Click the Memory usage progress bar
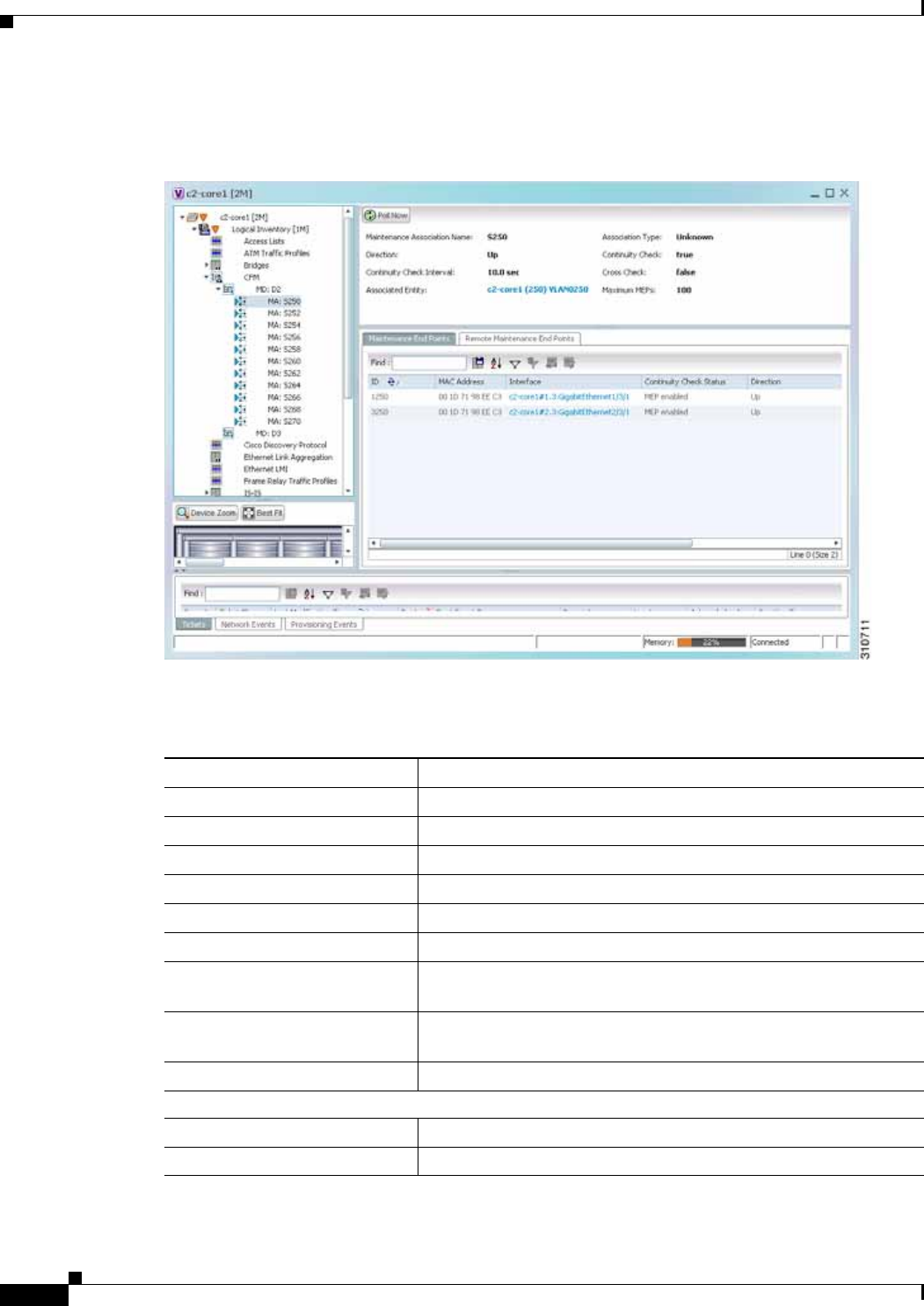The height and width of the screenshot is (1306, 924). (x=711, y=643)
